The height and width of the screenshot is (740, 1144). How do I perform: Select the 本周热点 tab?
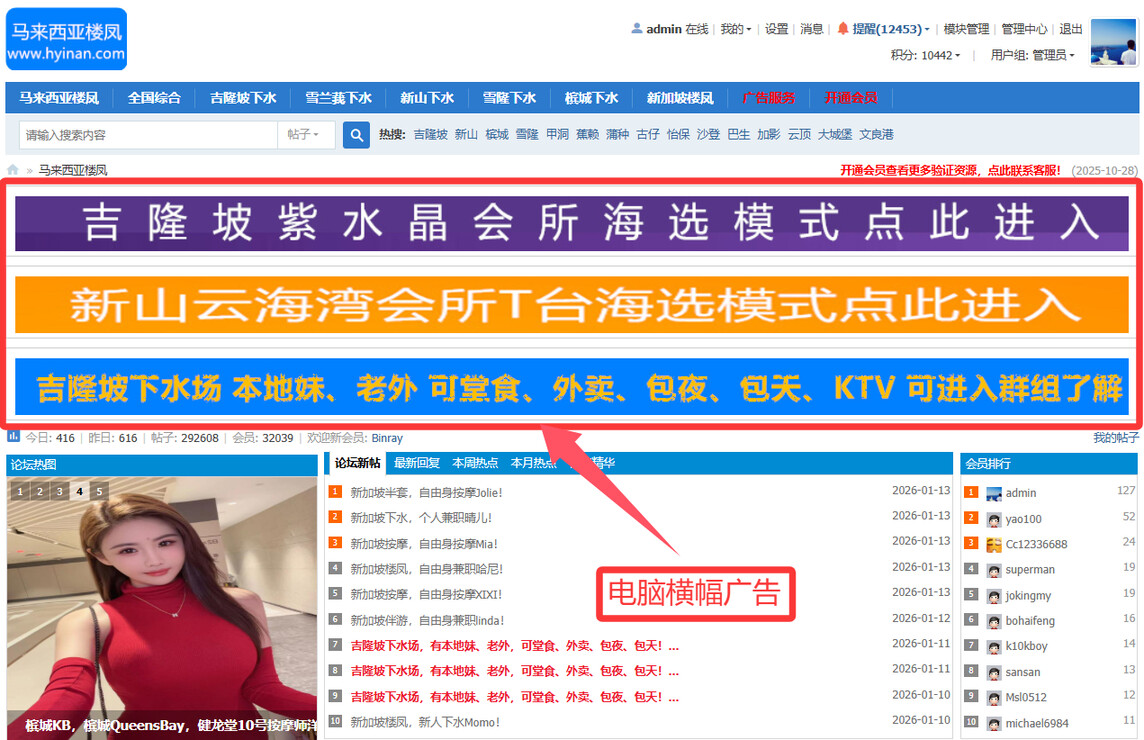click(x=475, y=463)
